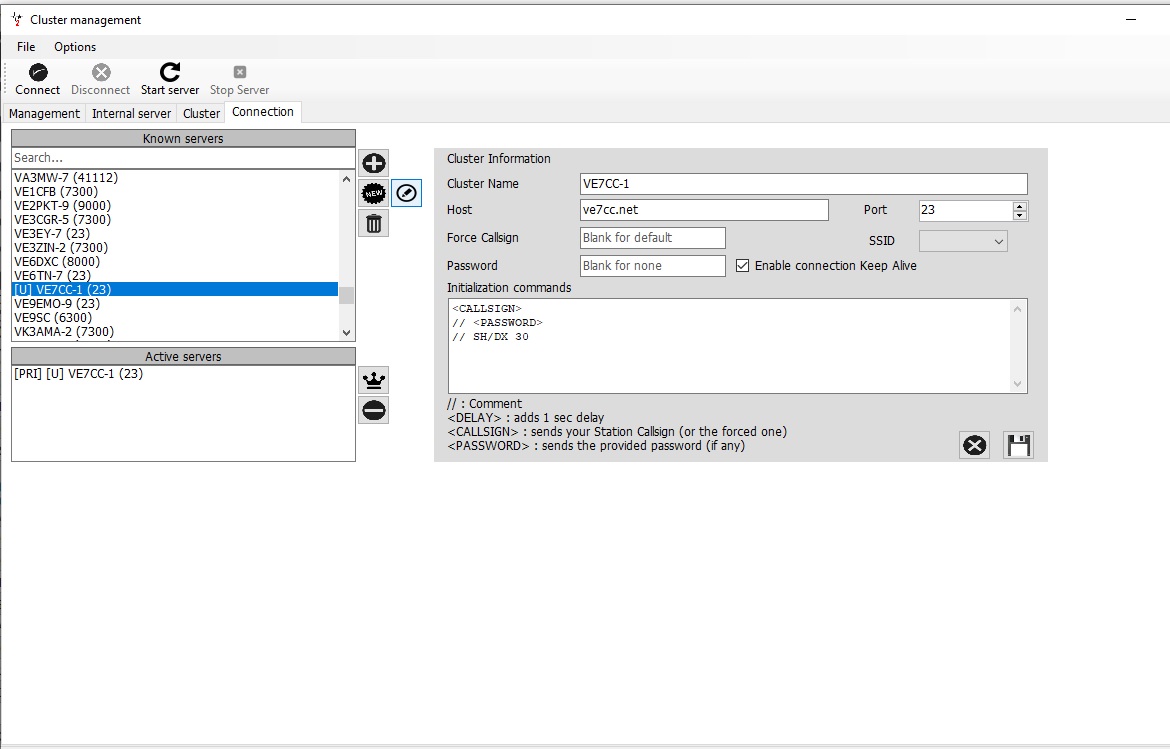Save cluster info with floppy disk icon

1019,445
